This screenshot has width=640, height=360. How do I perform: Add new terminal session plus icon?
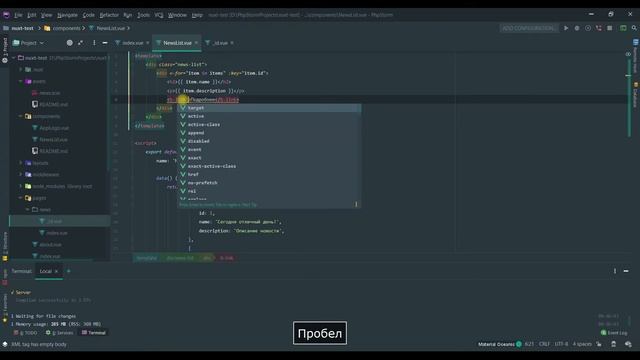tap(69, 271)
